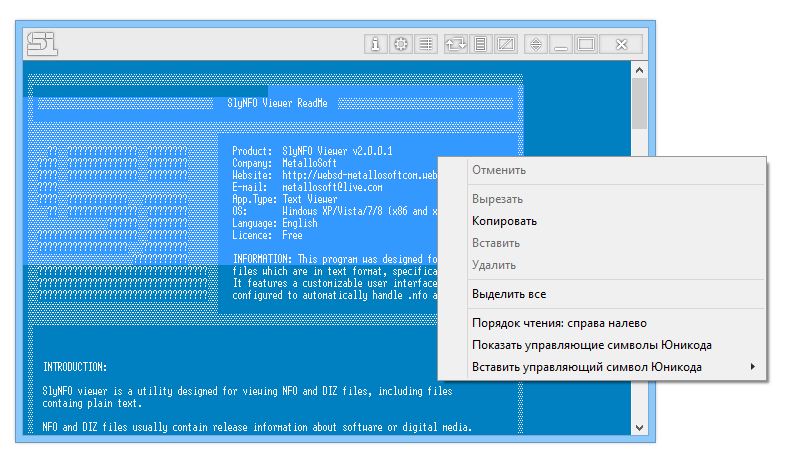Click the cycle arrows toolbar icon
Viewport: 790px width, 471px height.
tap(455, 44)
